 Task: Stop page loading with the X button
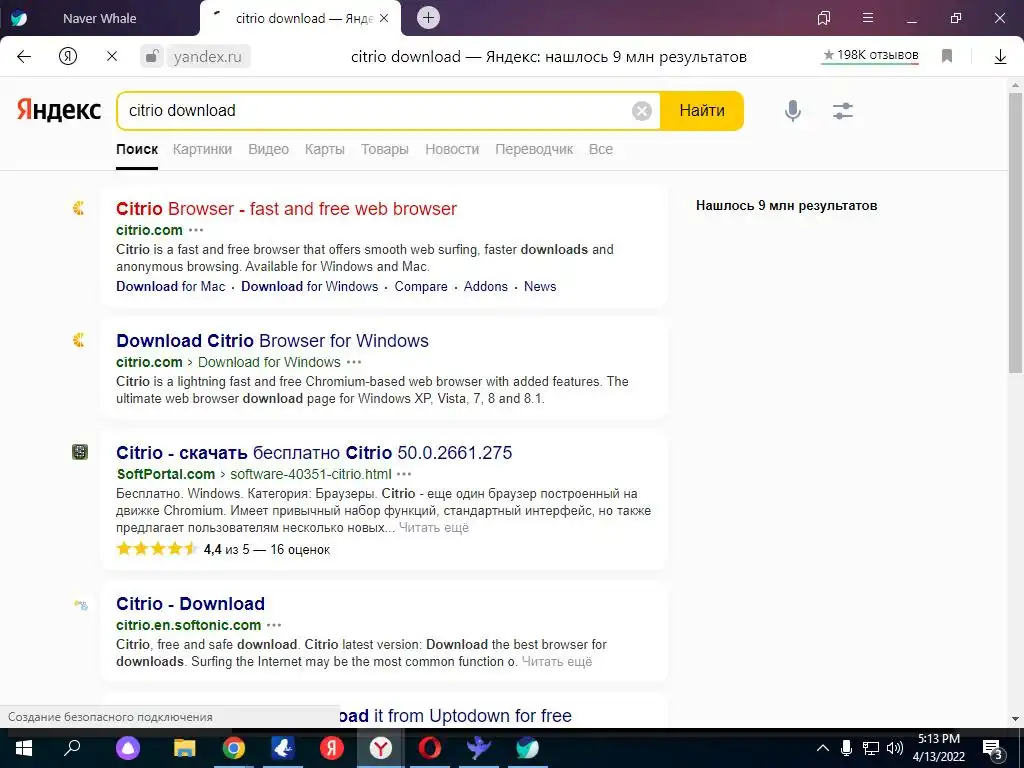(x=112, y=56)
